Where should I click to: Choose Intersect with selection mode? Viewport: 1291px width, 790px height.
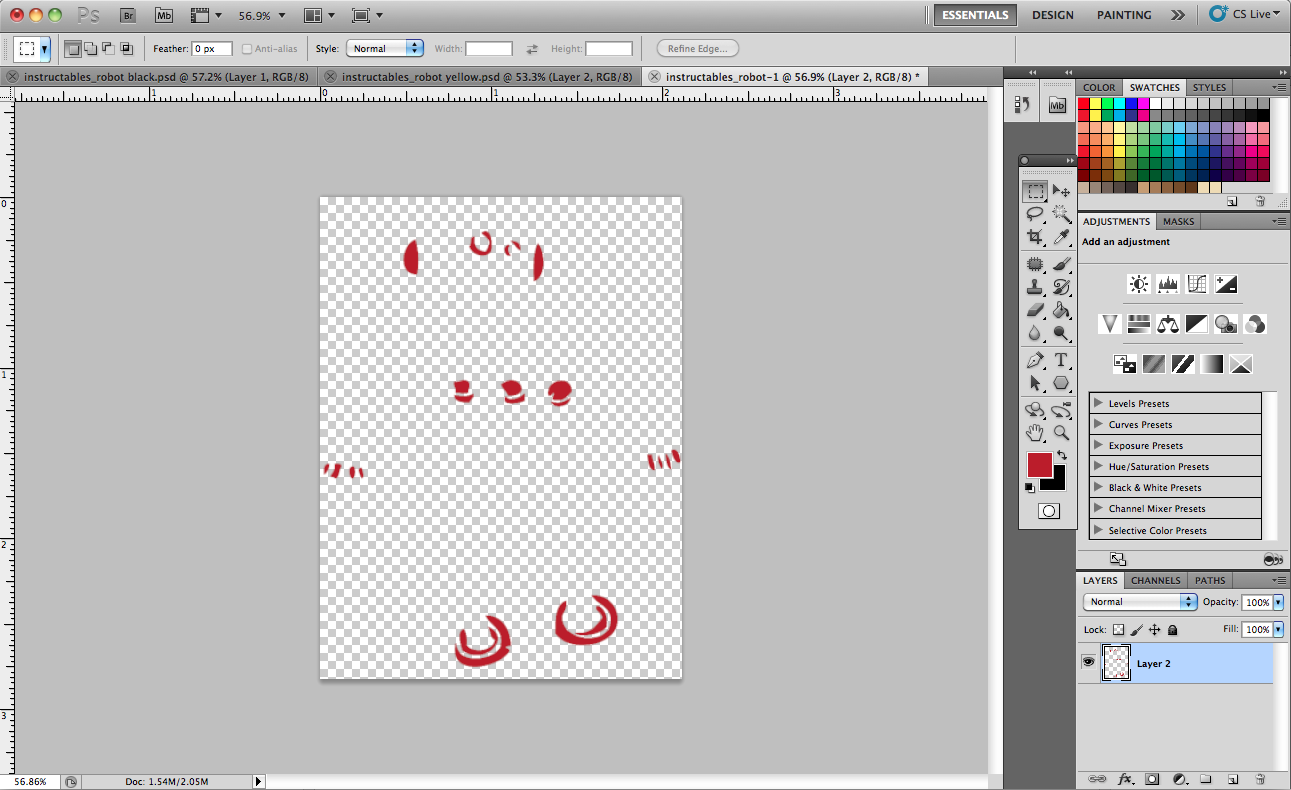tap(127, 48)
